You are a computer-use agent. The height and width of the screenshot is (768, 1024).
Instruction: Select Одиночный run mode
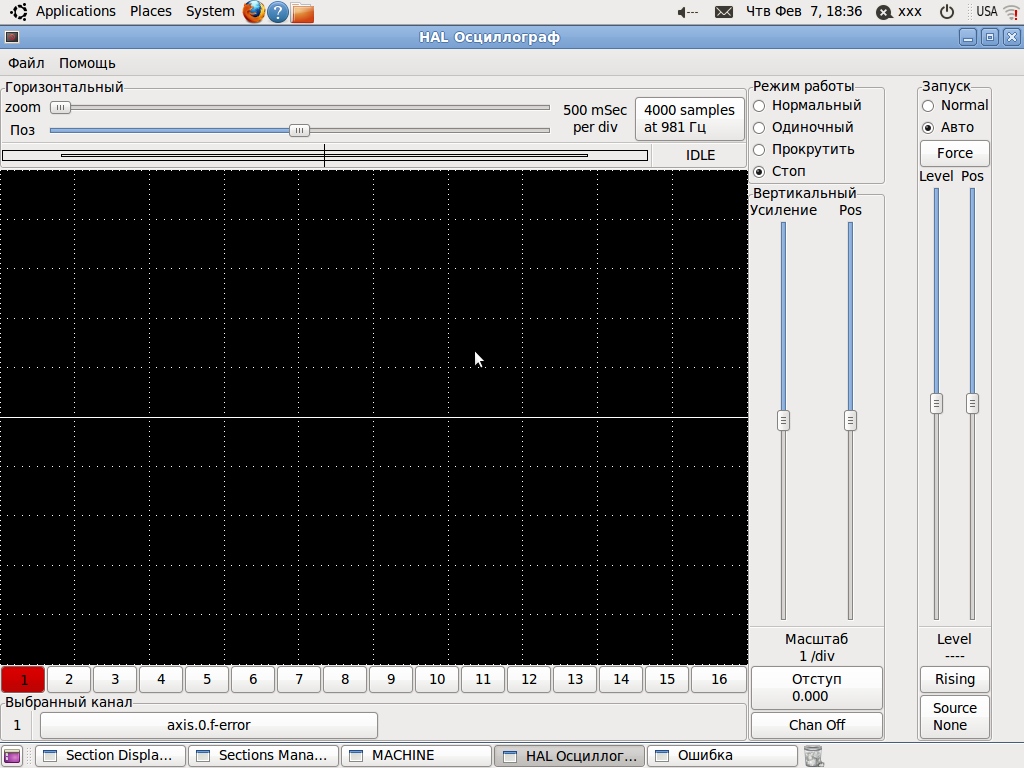[803, 127]
